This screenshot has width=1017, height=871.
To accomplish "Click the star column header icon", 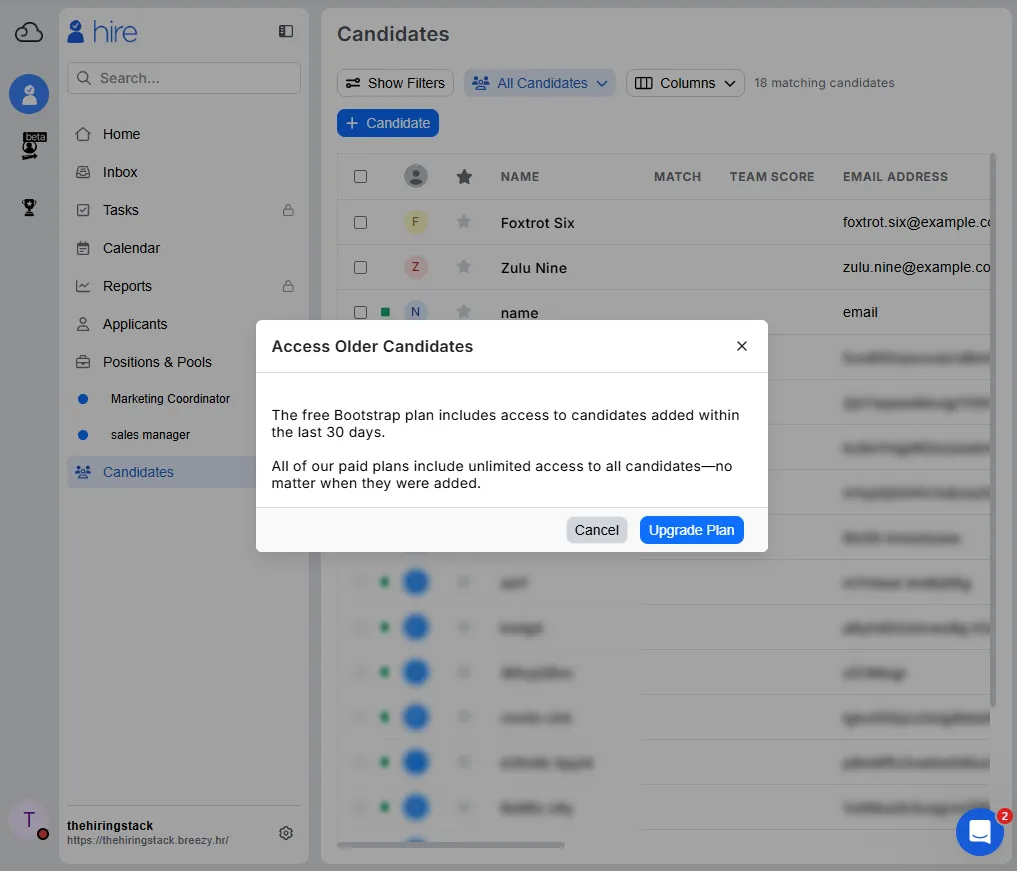I will click(464, 176).
